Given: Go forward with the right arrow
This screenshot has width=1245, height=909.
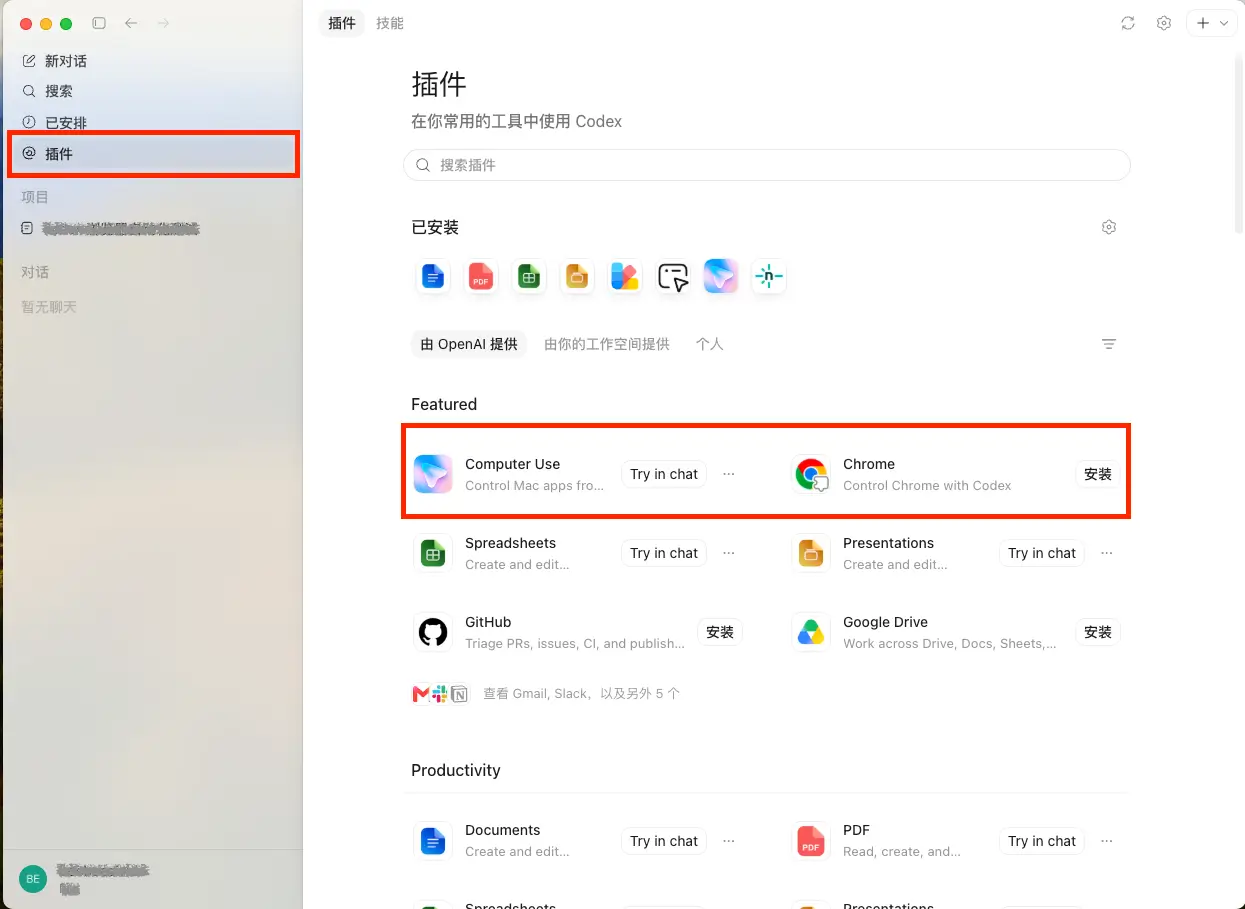Looking at the screenshot, I should click(x=164, y=23).
